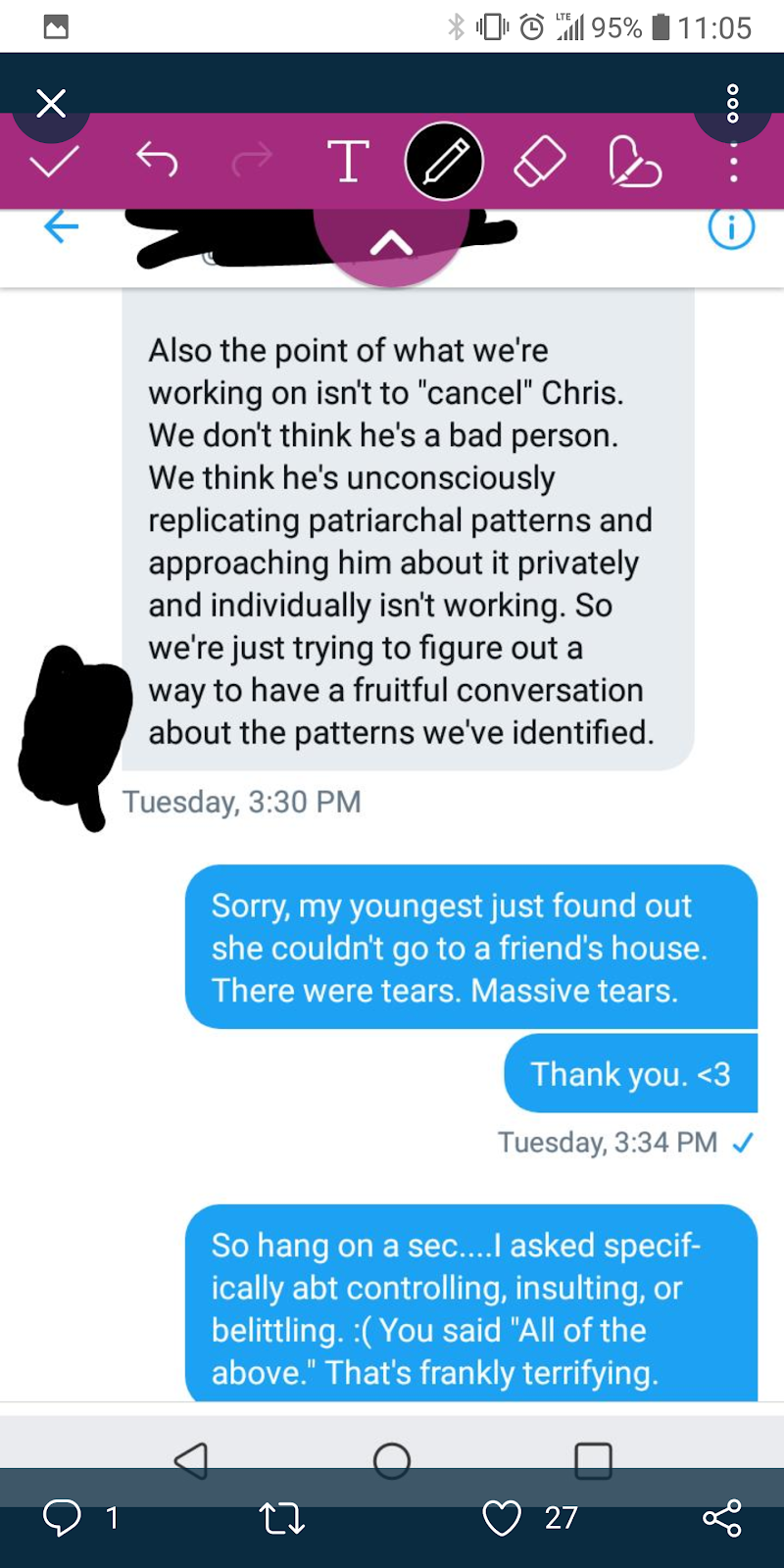This screenshot has height=1568, width=784.
Task: Tap the "Thank you. <3" message bubble
Action: [x=631, y=1073]
